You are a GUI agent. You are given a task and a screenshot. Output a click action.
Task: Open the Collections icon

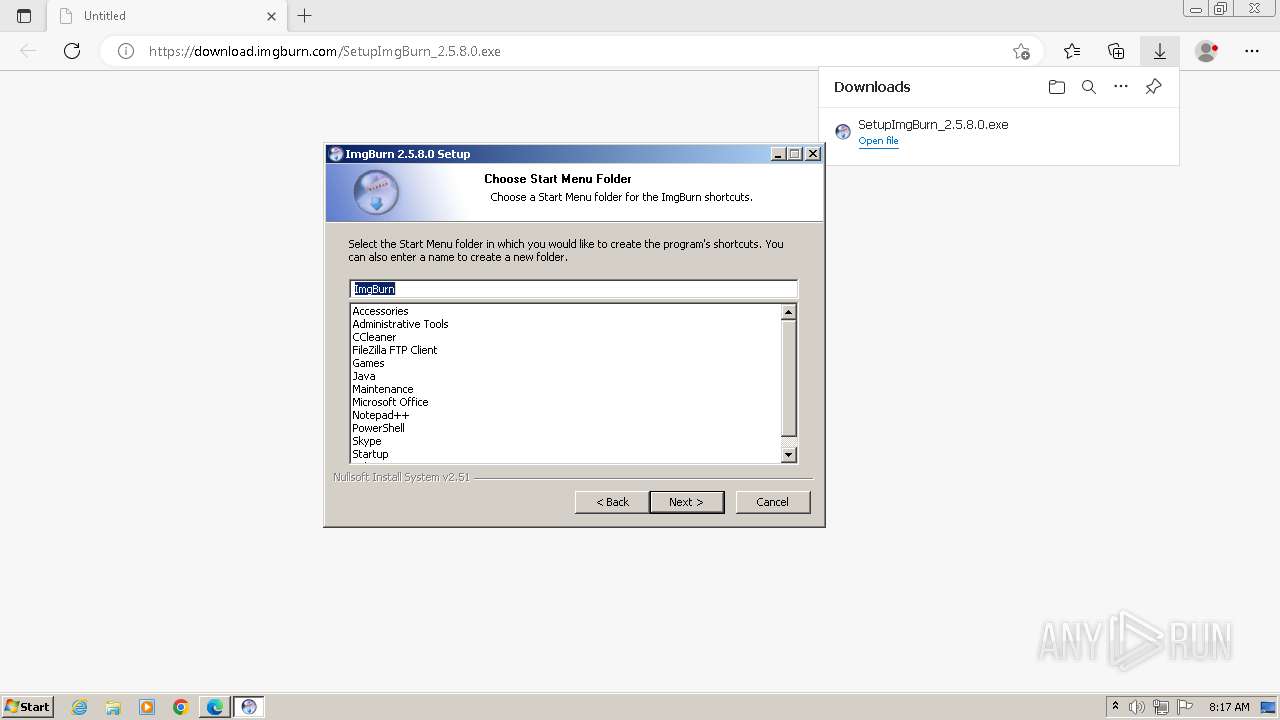(1116, 51)
